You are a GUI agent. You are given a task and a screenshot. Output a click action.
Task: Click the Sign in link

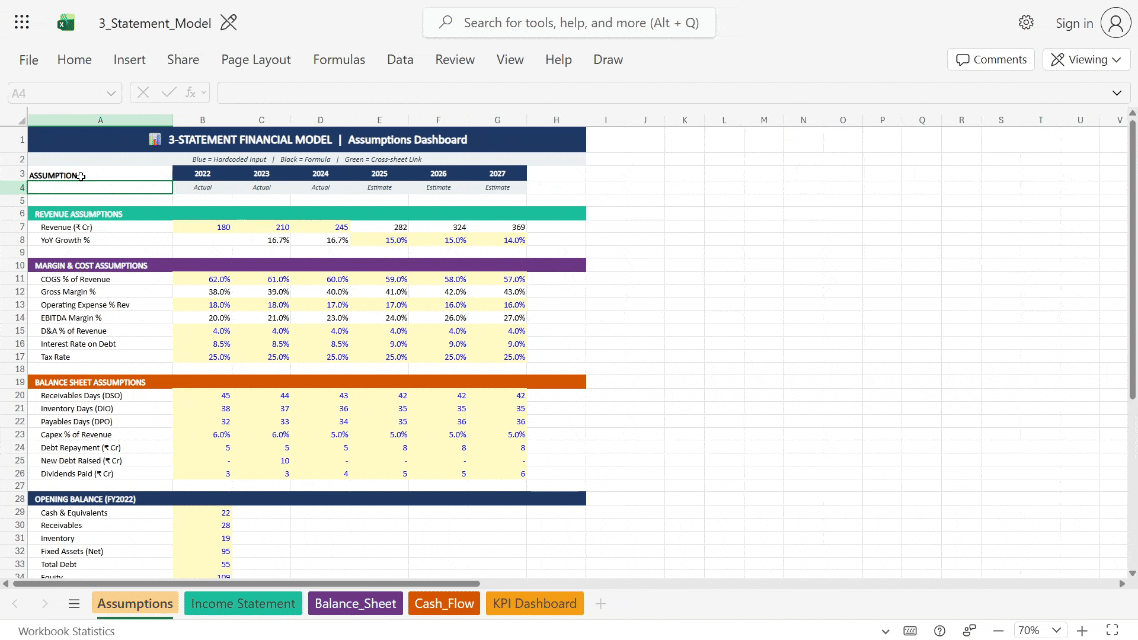click(x=1074, y=23)
